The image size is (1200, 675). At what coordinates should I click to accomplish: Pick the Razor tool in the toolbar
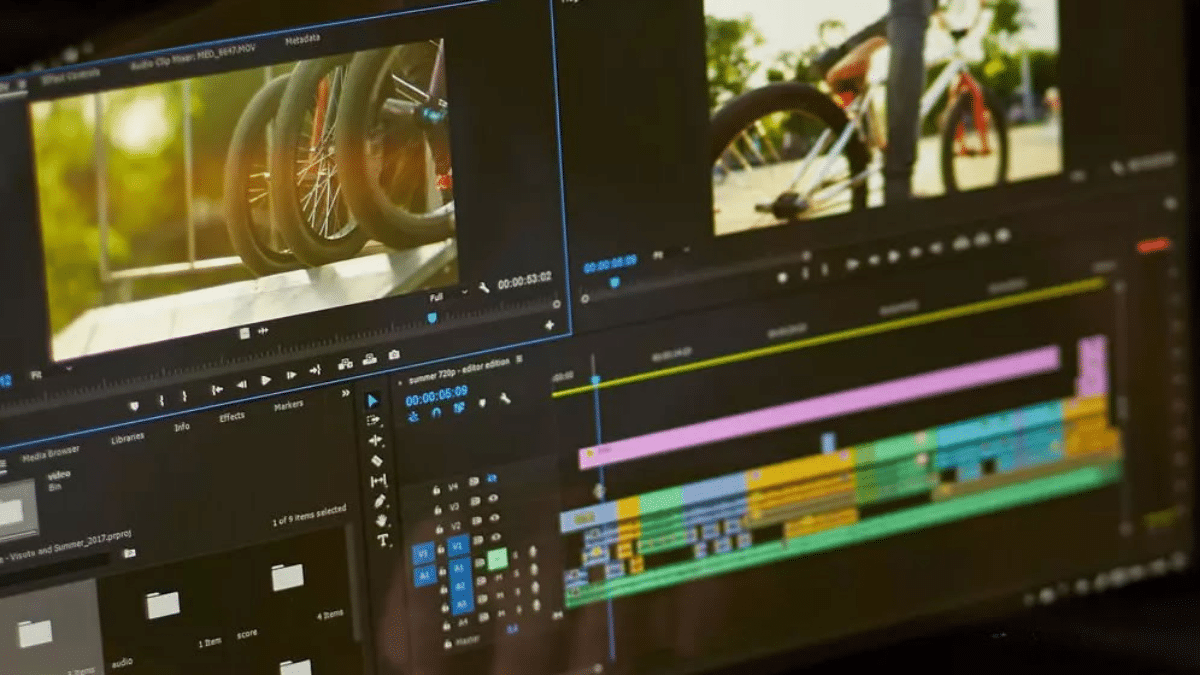[x=376, y=460]
